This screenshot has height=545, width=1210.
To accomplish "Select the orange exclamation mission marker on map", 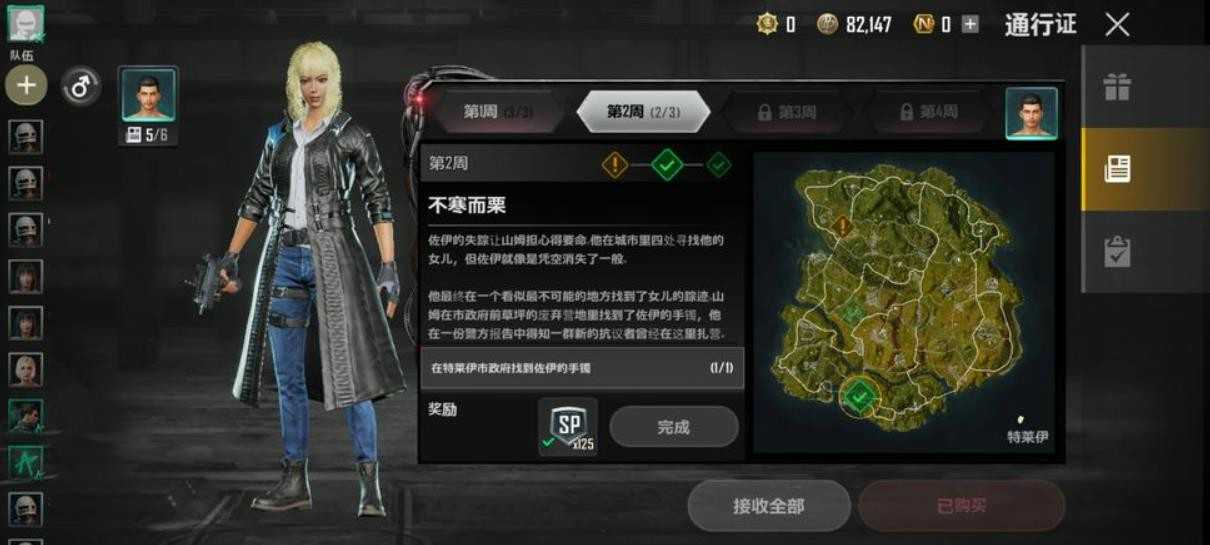I will [843, 227].
